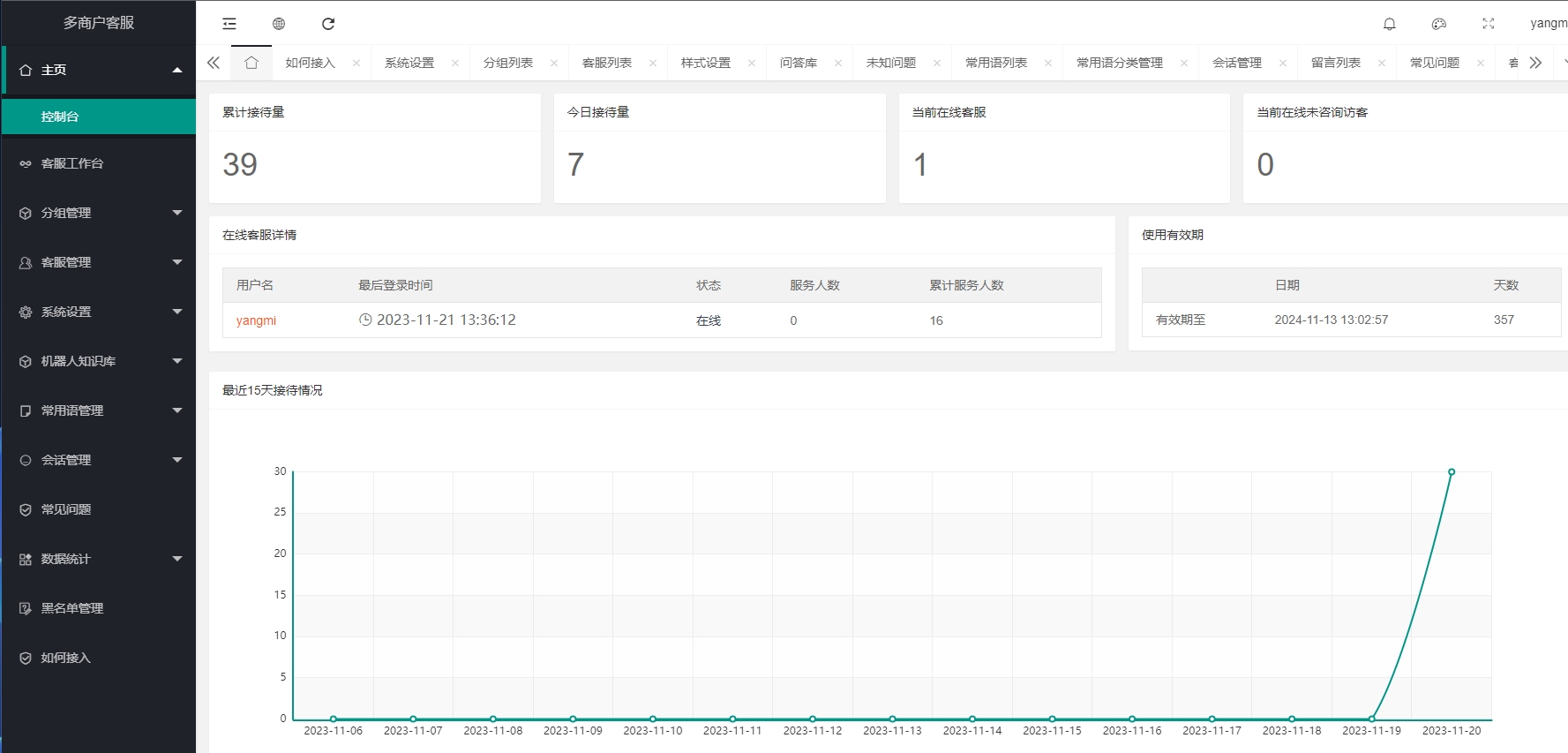This screenshot has width=1568, height=753.
Task: Open the yangmi user link
Action: [x=256, y=320]
